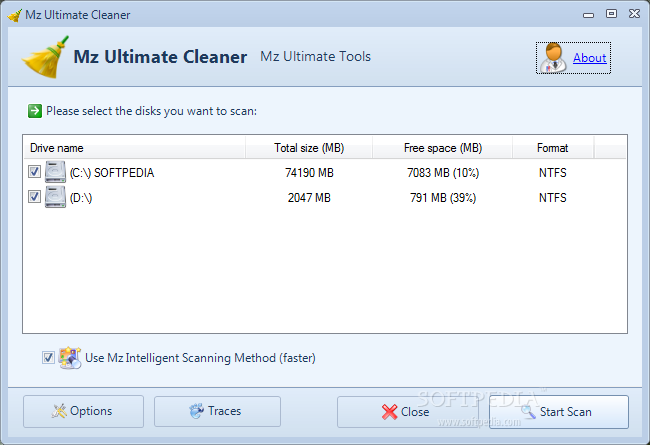This screenshot has width=650, height=445.
Task: Click the broom logo icon in header
Action: click(45, 57)
